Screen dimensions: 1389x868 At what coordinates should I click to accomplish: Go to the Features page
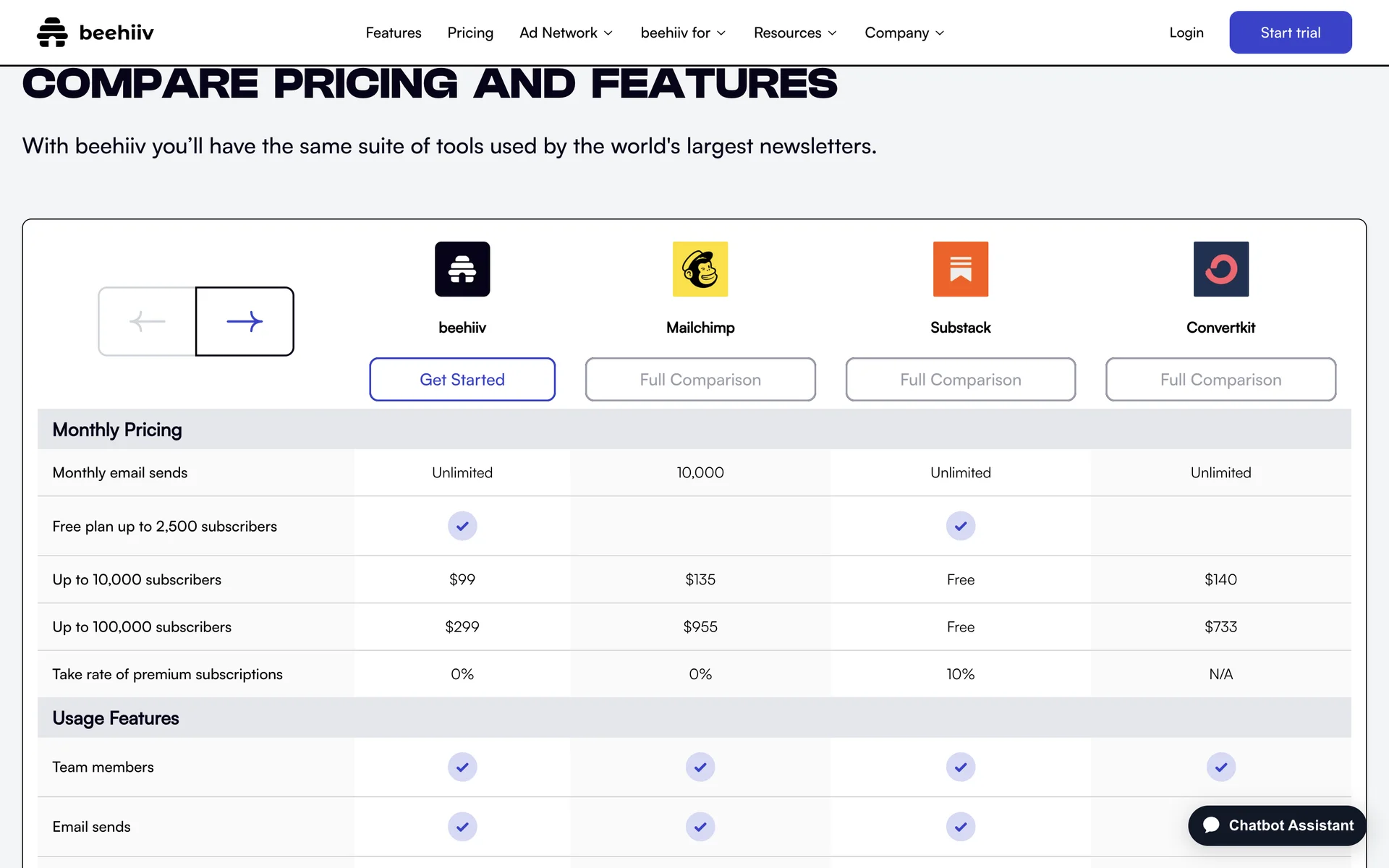click(x=394, y=33)
